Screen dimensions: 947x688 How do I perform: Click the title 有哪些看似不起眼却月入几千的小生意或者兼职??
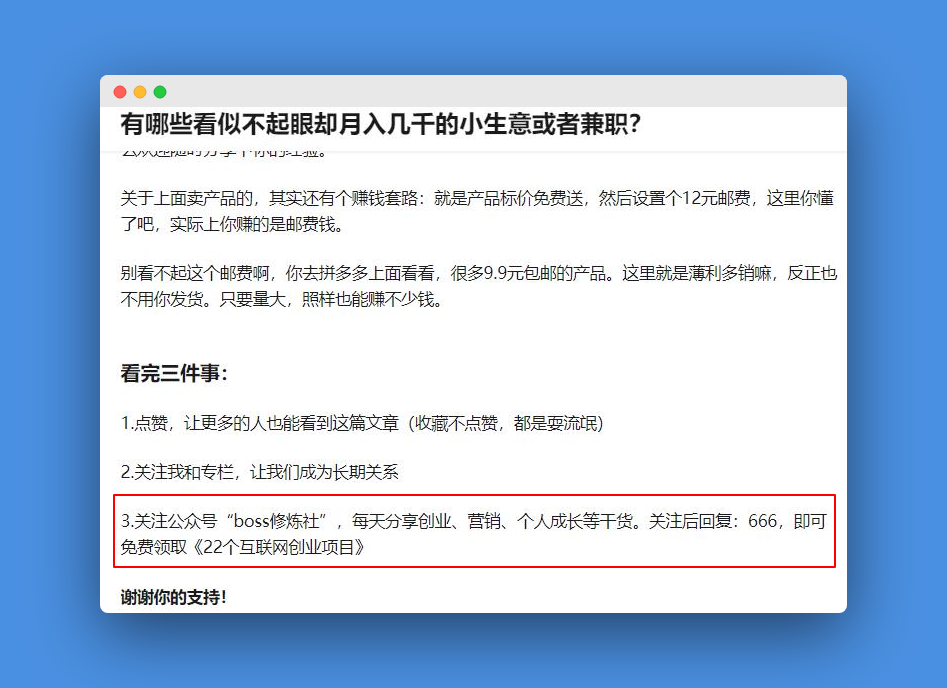[x=380, y=124]
